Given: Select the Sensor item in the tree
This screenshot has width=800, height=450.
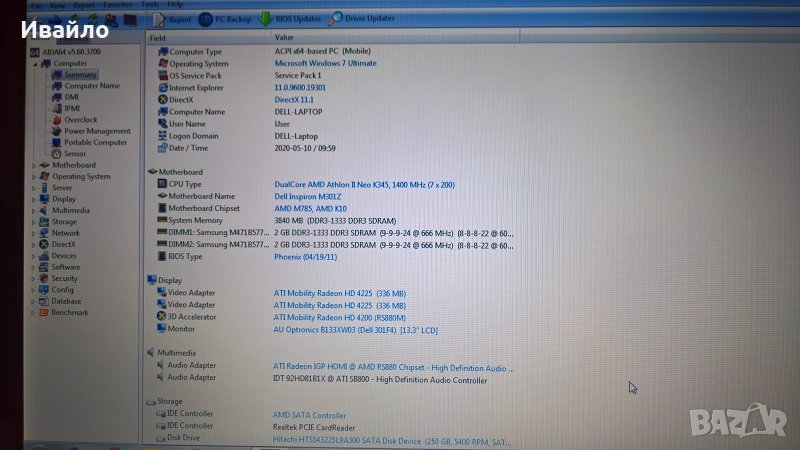Looking at the screenshot, I should click(75, 154).
